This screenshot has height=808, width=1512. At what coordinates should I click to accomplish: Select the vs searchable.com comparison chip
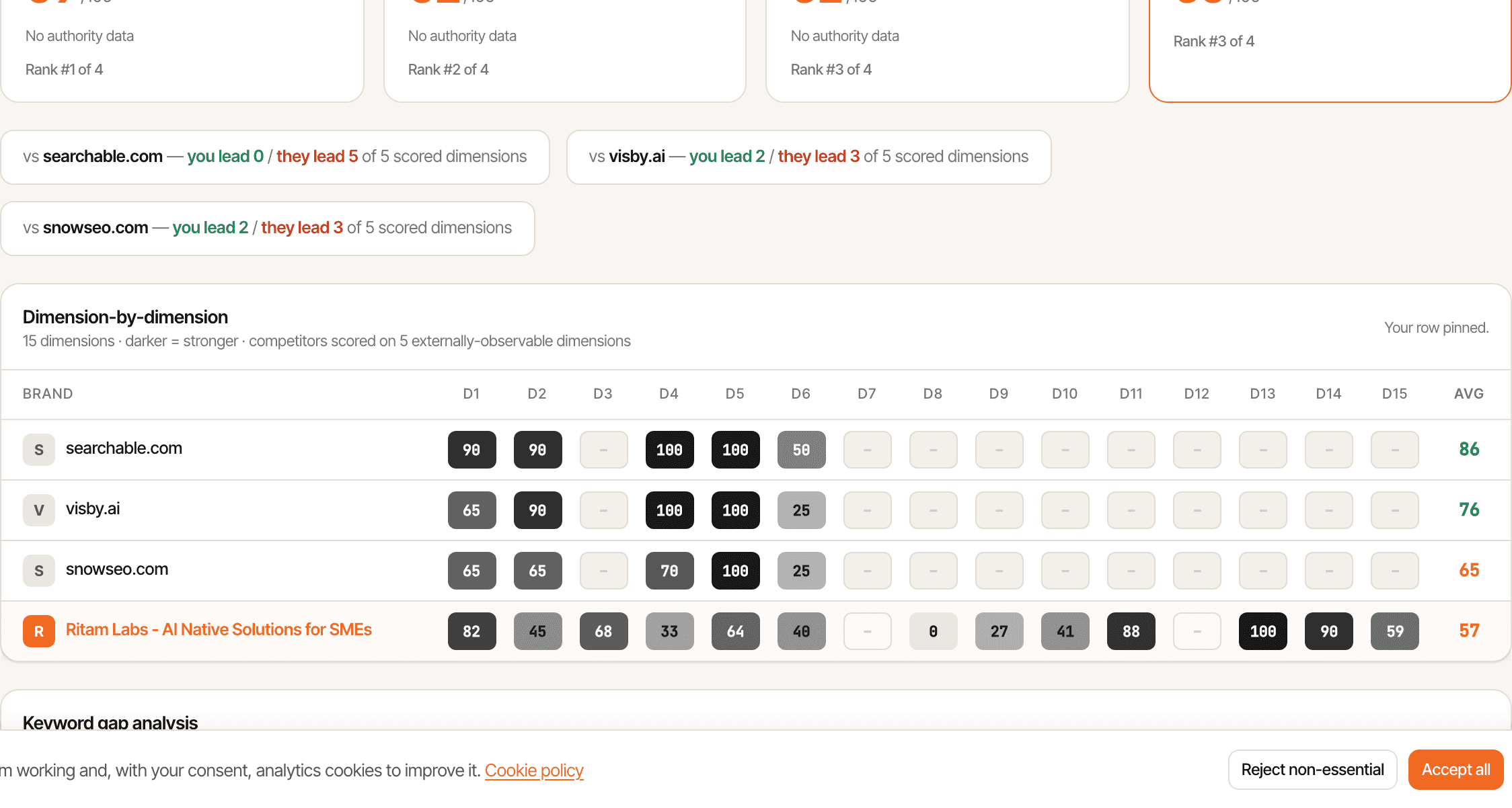[275, 157]
